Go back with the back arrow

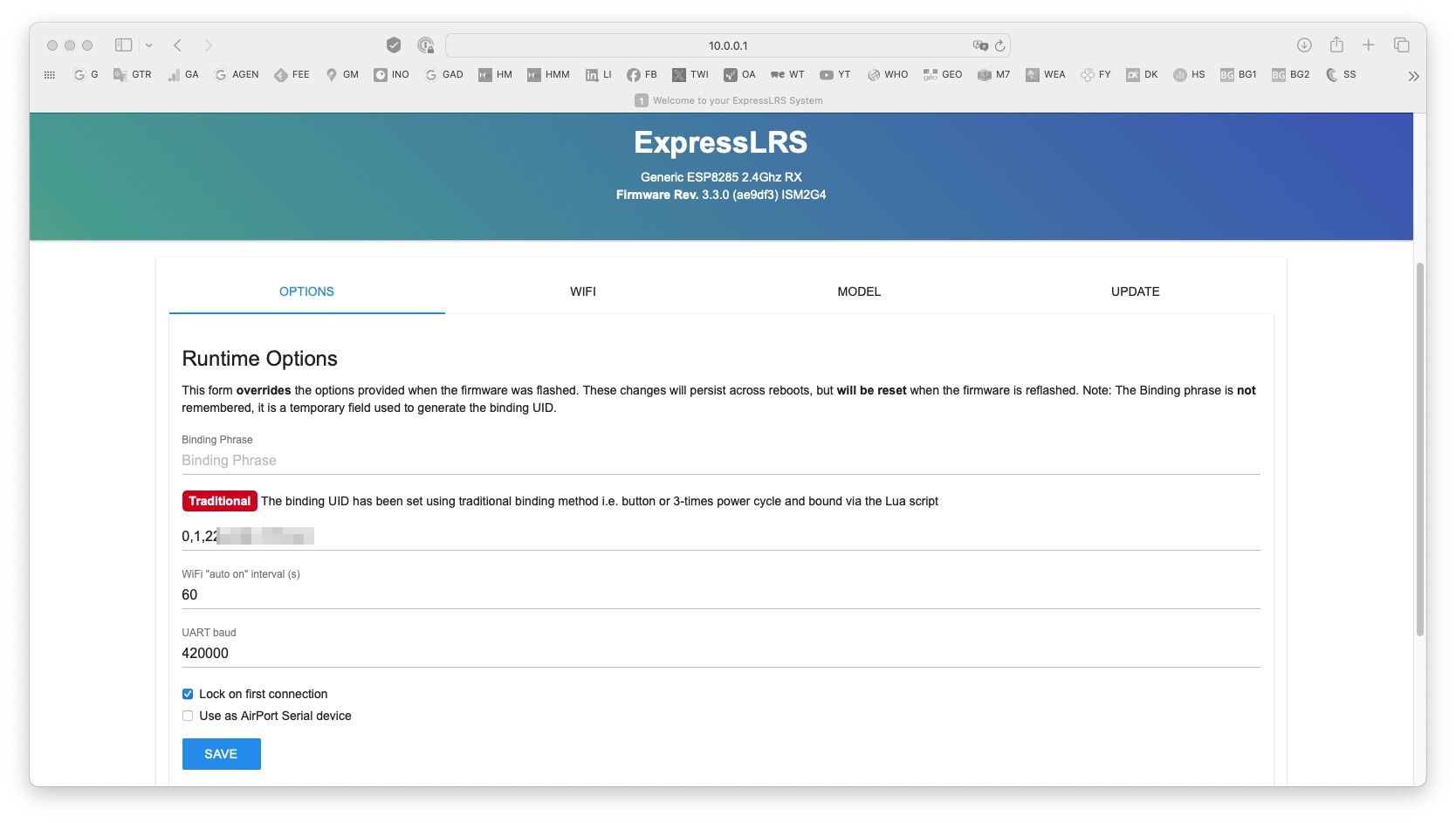177,45
